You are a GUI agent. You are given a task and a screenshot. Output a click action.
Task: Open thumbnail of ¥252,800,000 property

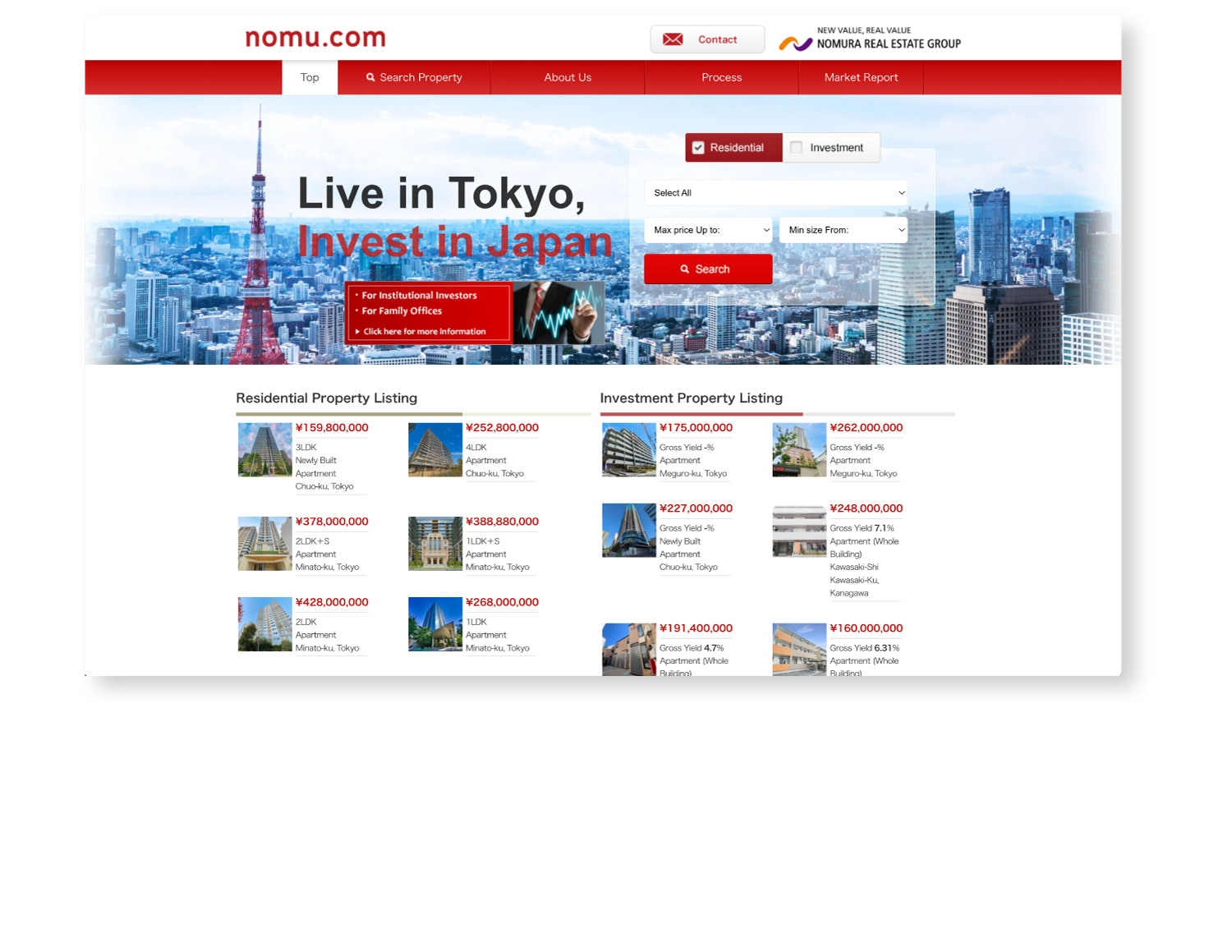tap(435, 449)
